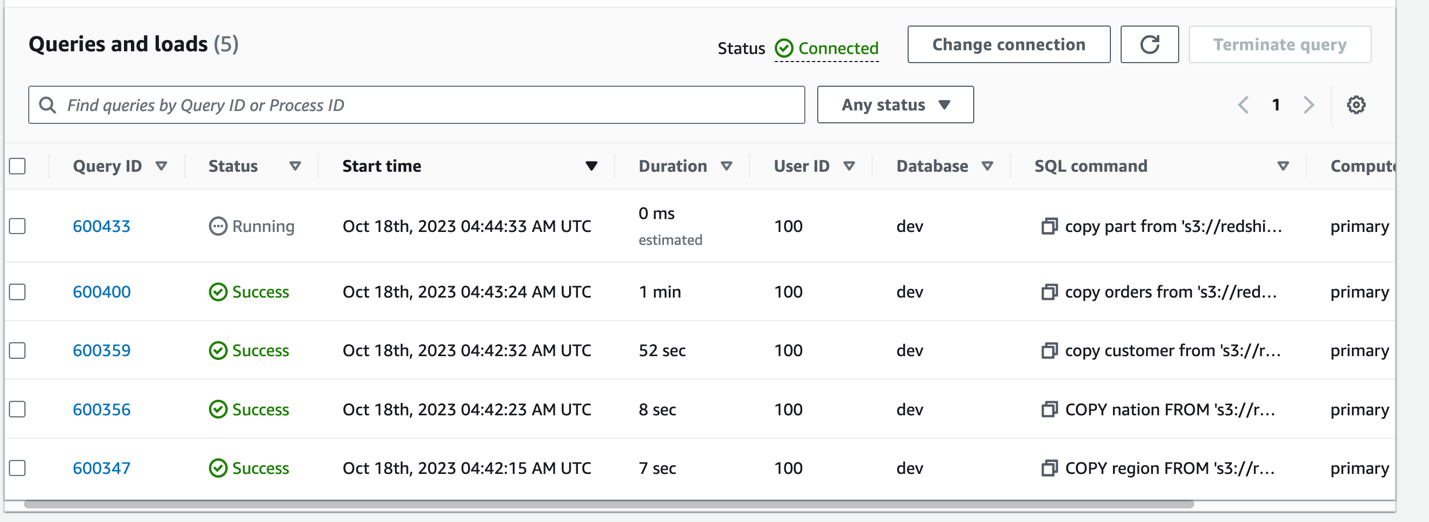Open table preferences gear icon

click(x=1356, y=105)
